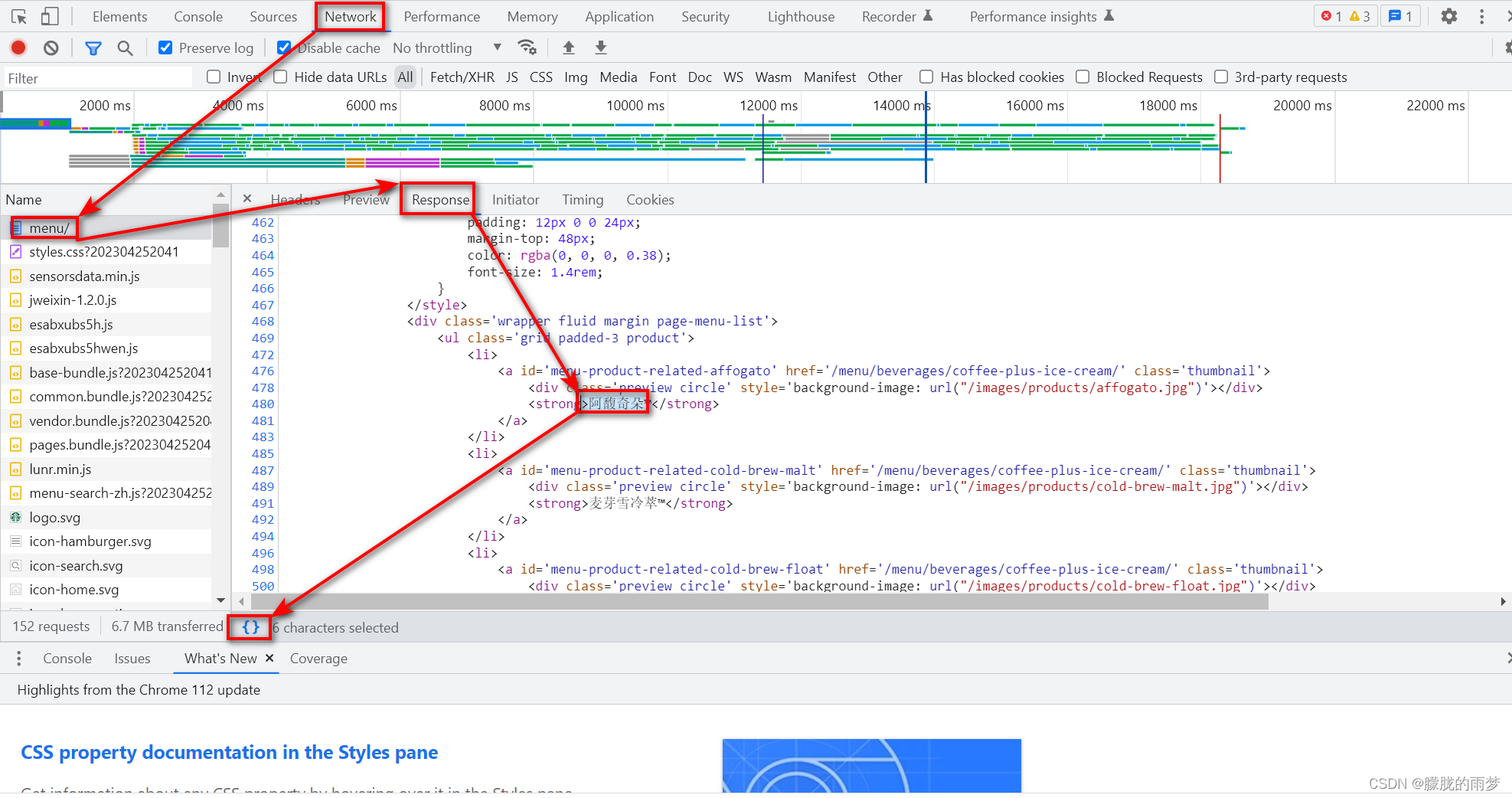Open the No throttling dropdown
Viewport: 1512px width, 798px height.
point(447,47)
